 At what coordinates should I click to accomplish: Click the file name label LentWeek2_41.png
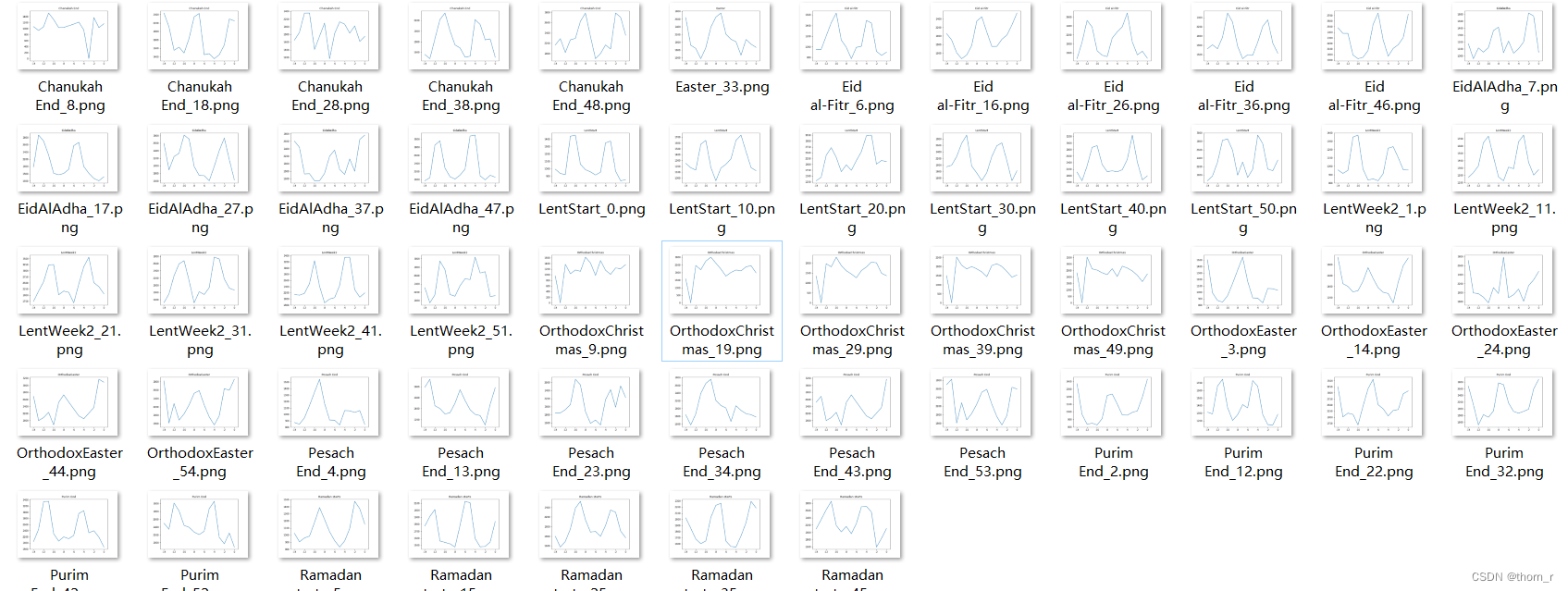[x=330, y=340]
